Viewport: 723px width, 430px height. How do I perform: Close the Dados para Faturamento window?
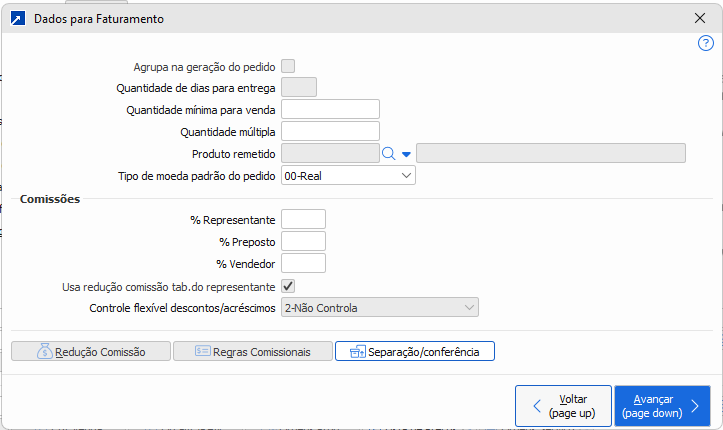point(700,18)
